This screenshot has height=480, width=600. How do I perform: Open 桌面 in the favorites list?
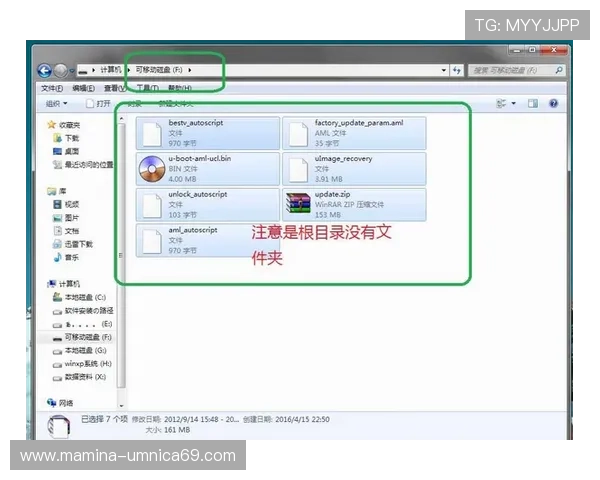[x=72, y=152]
